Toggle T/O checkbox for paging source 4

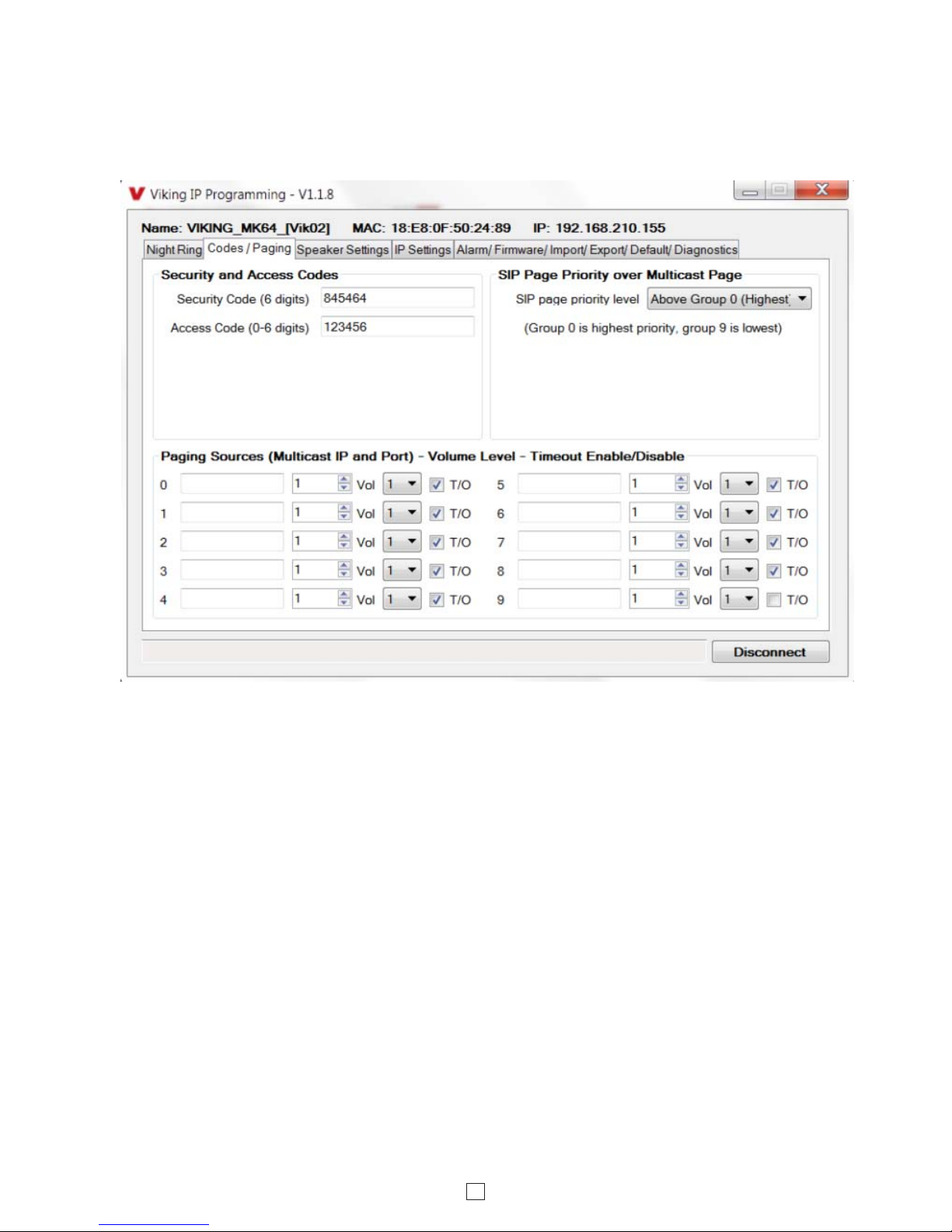pos(437,600)
